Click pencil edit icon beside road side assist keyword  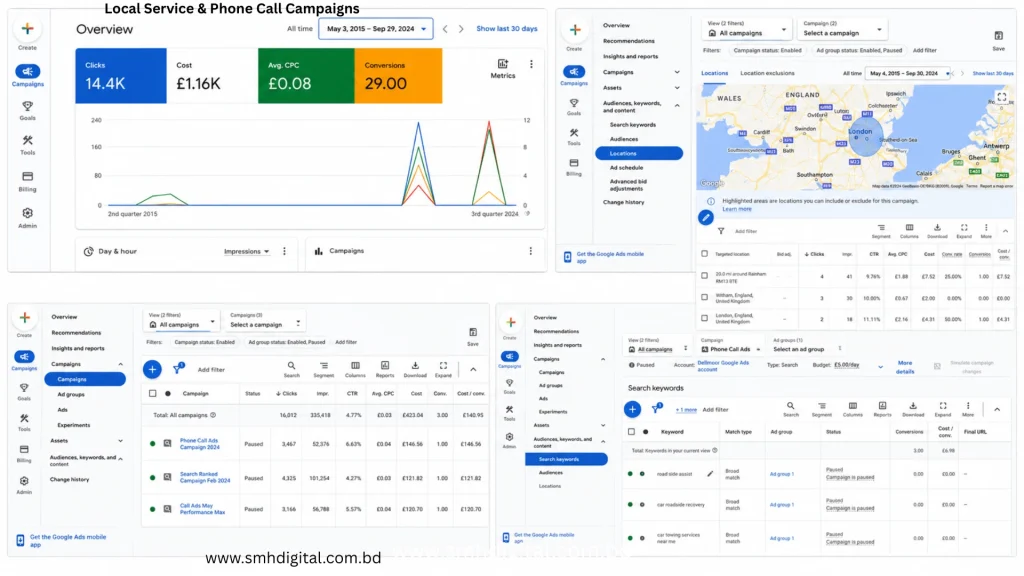tap(710, 473)
